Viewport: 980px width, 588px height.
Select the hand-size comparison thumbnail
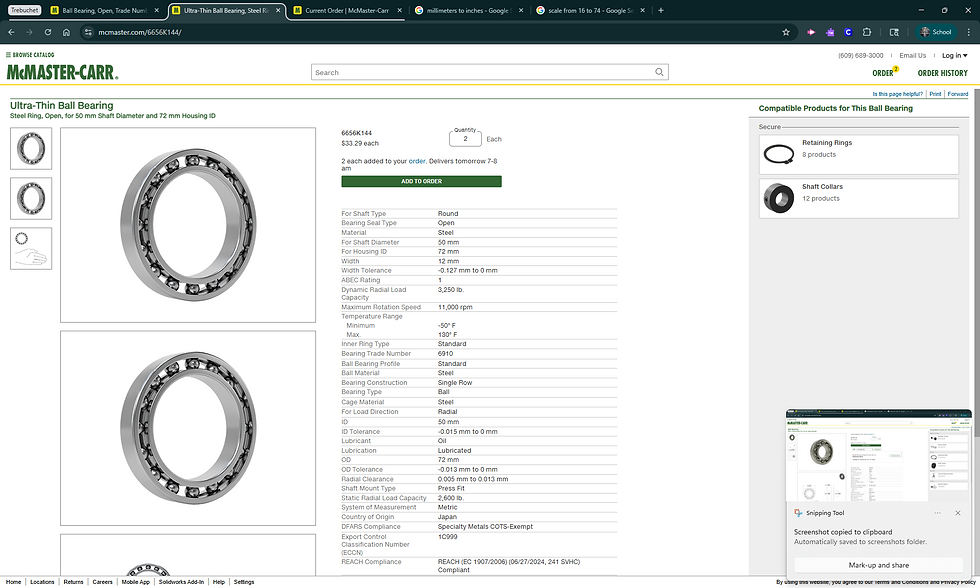click(x=31, y=249)
